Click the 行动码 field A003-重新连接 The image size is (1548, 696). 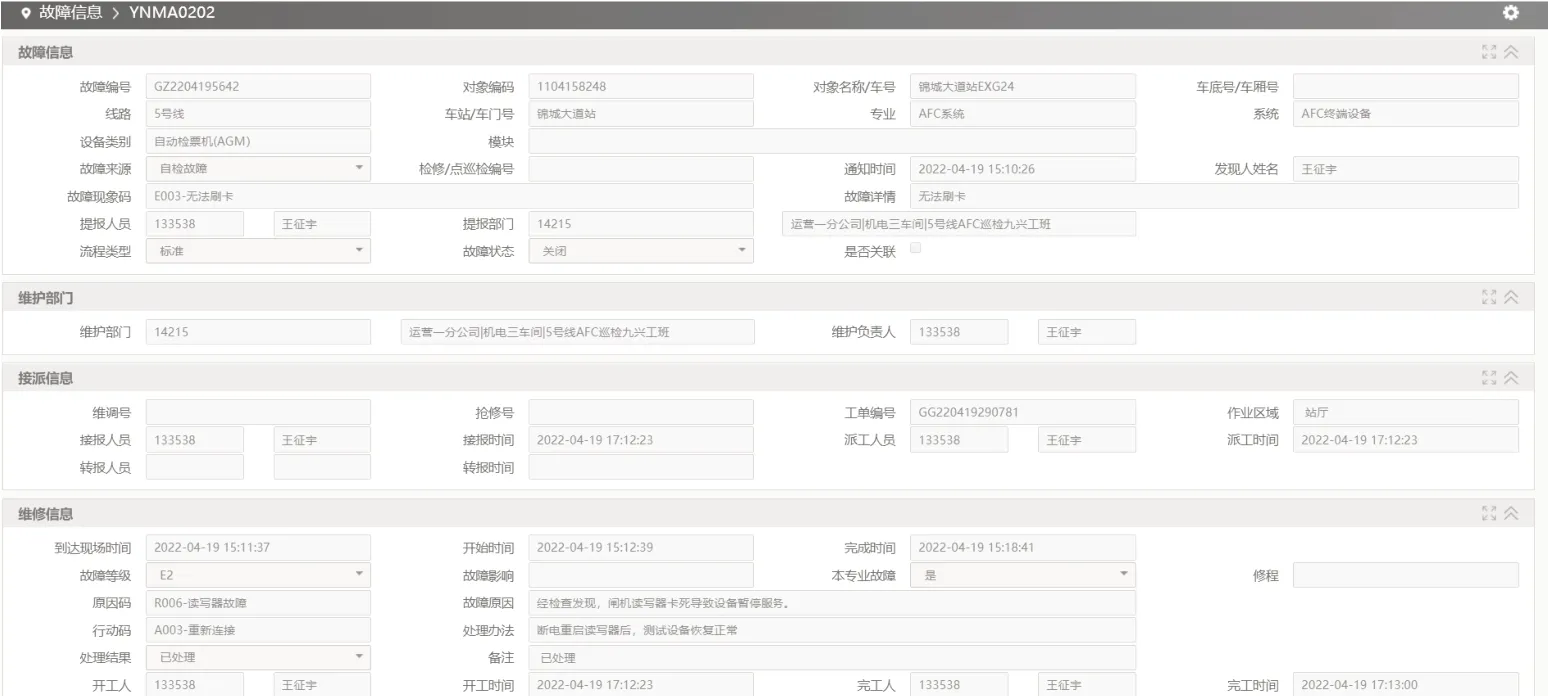pyautogui.click(x=258, y=630)
